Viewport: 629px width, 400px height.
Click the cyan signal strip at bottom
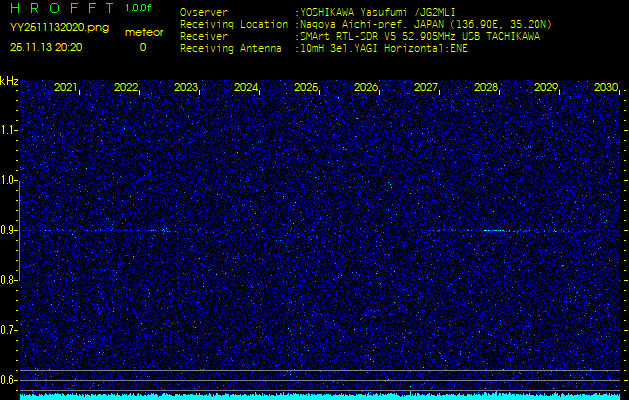[x=320, y=396]
